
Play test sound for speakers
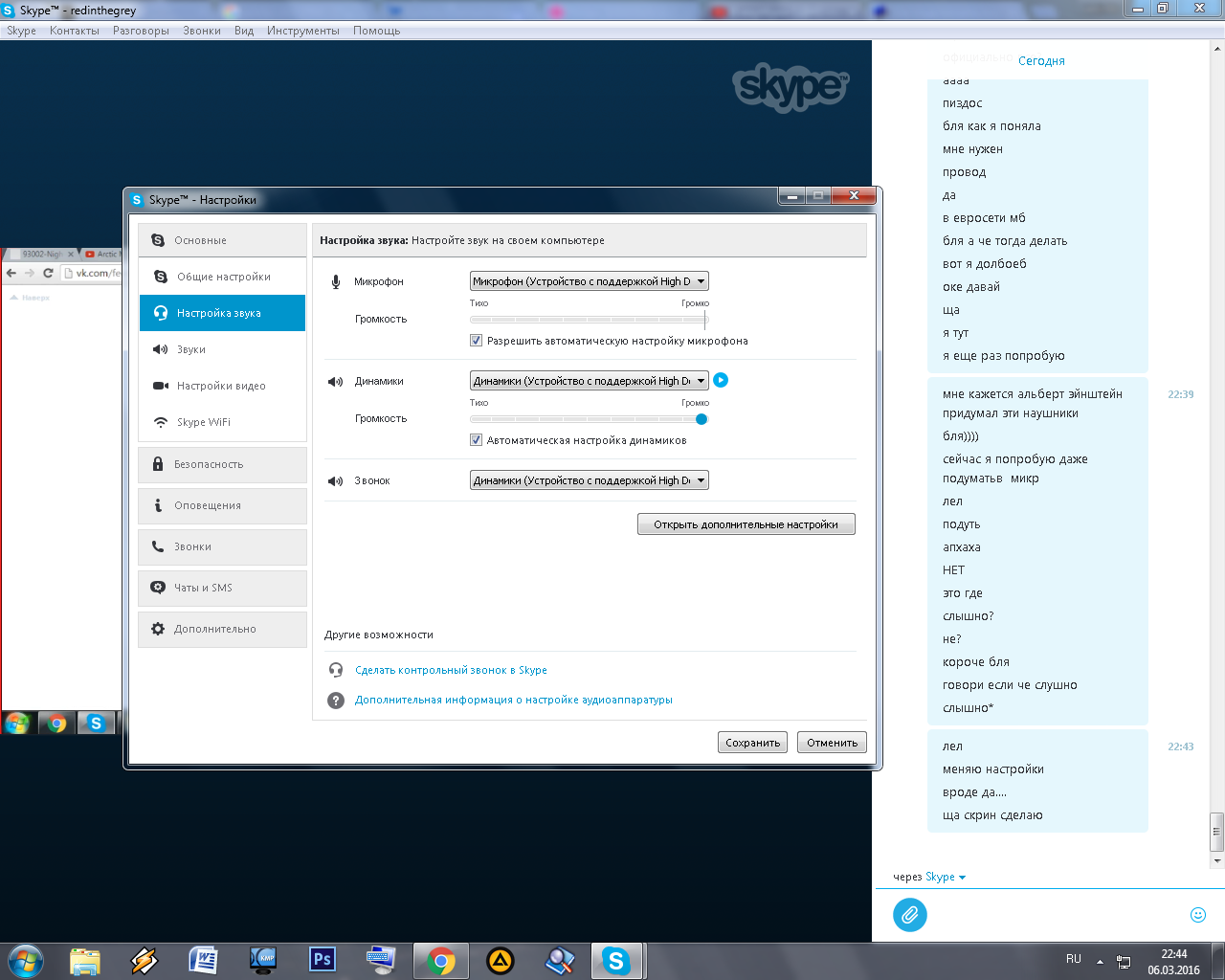pos(721,380)
